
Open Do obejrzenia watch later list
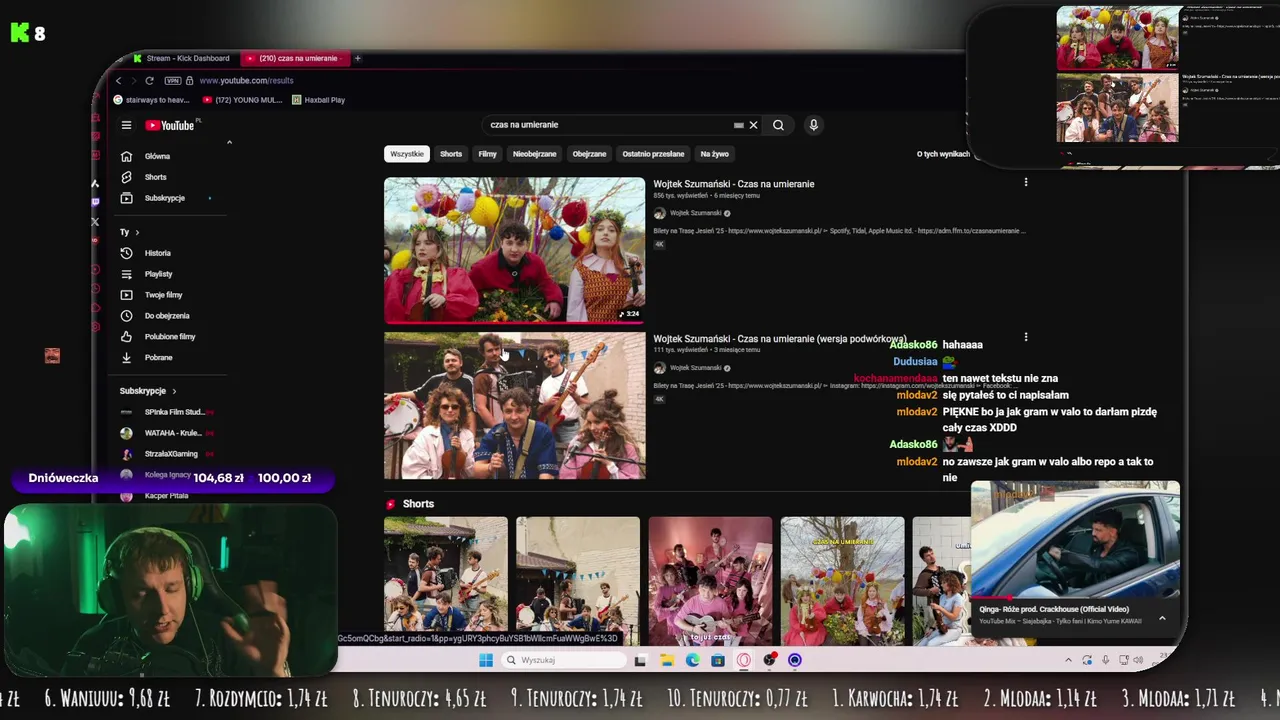pyautogui.click(x=166, y=316)
